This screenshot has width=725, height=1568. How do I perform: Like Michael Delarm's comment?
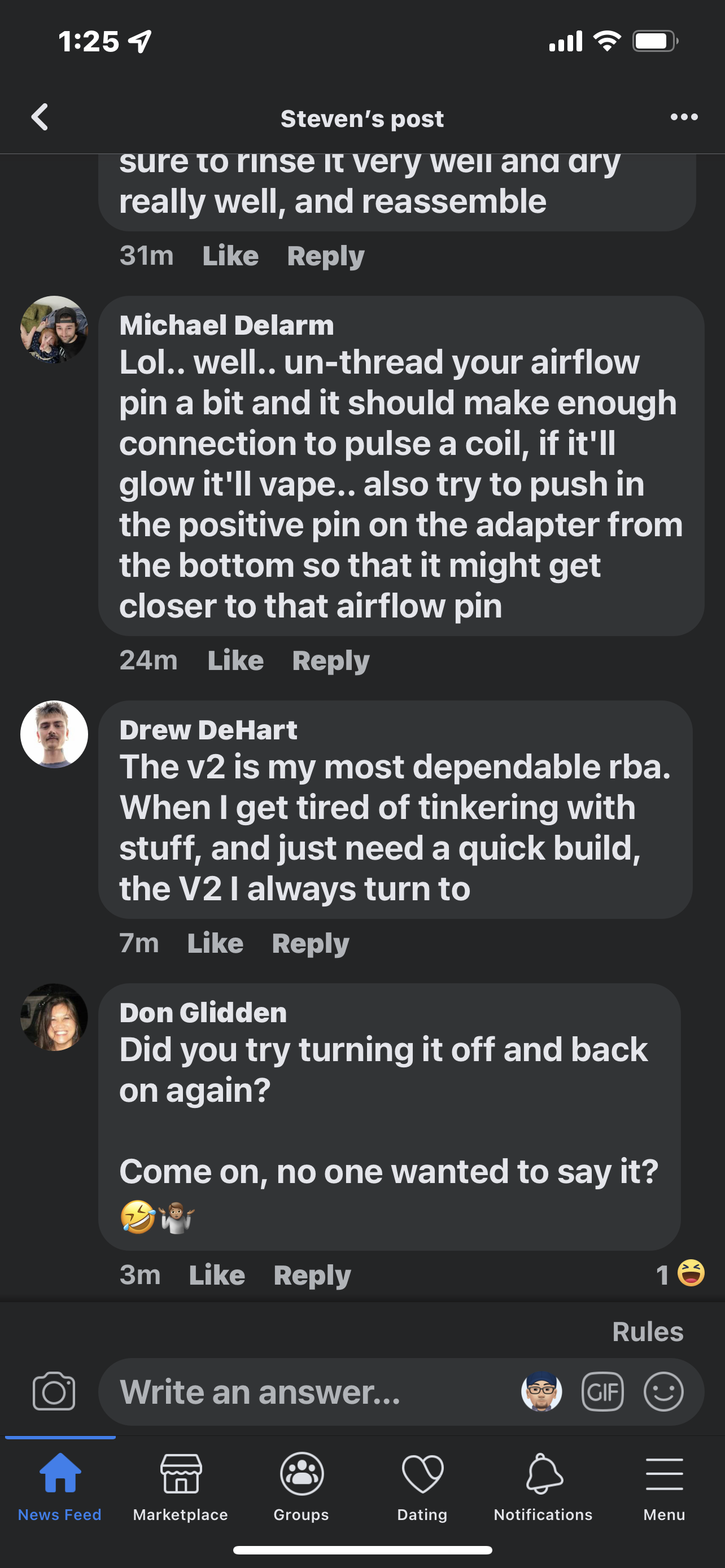click(235, 660)
